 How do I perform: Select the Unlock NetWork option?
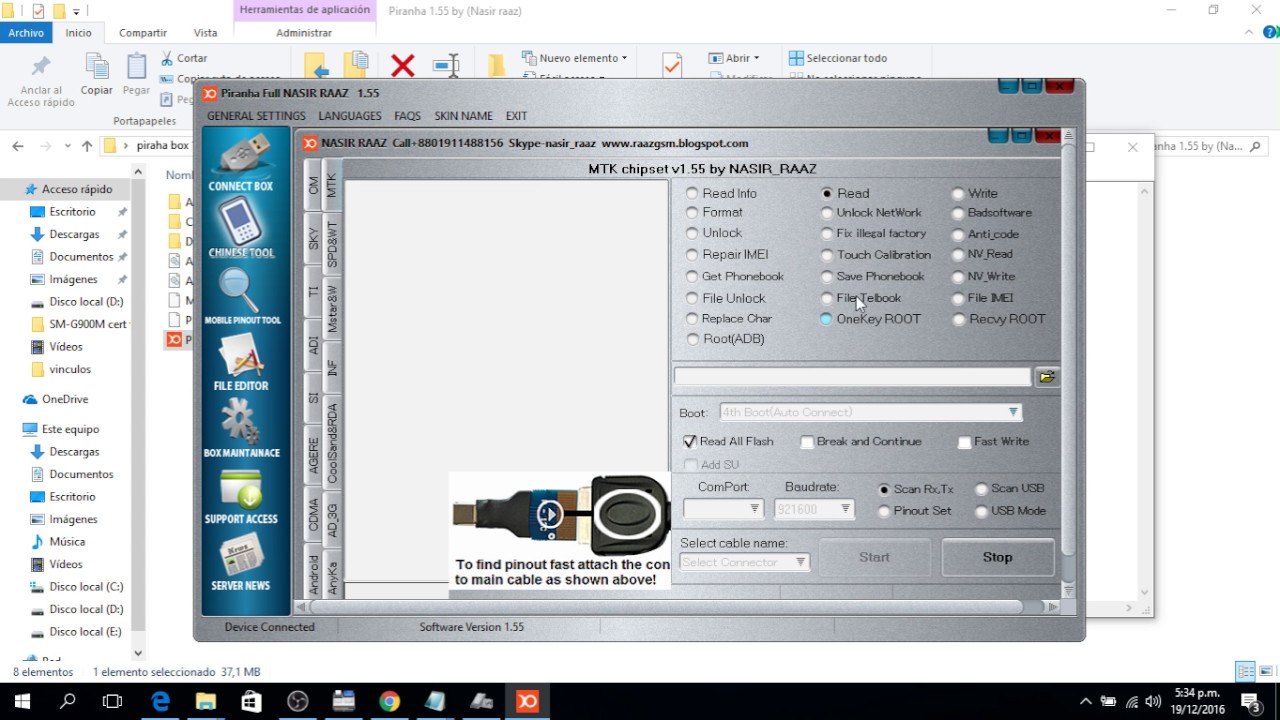coord(826,212)
